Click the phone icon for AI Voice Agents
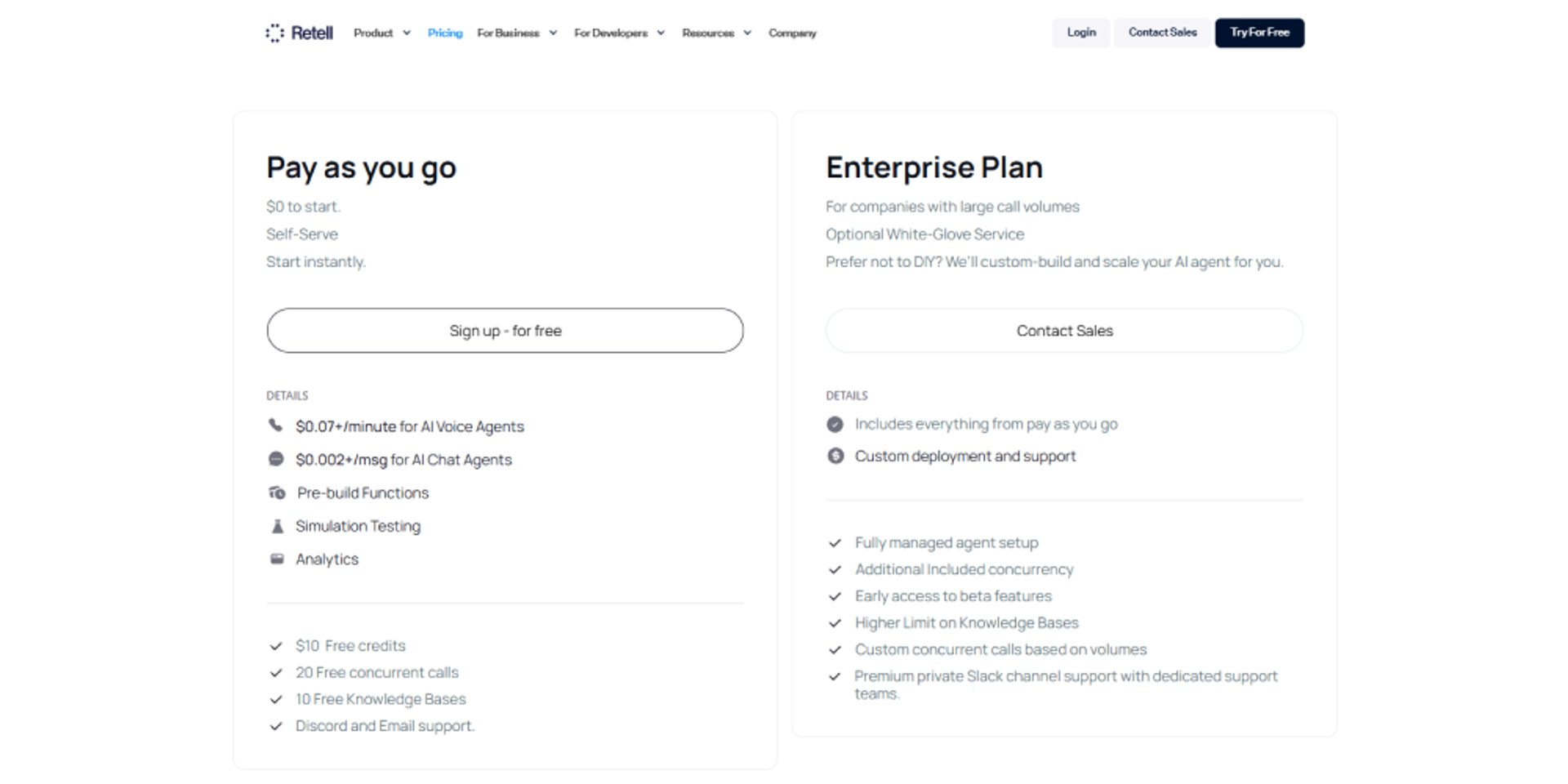Image resolution: width=1568 pixels, height=784 pixels. pyautogui.click(x=276, y=425)
